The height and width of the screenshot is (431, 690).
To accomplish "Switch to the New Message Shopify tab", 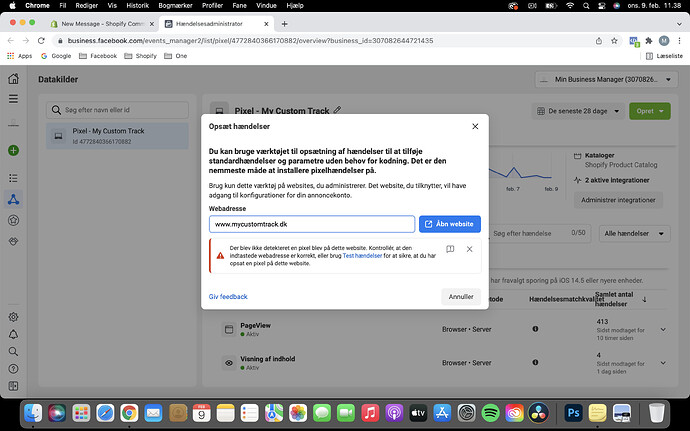I will point(102,24).
